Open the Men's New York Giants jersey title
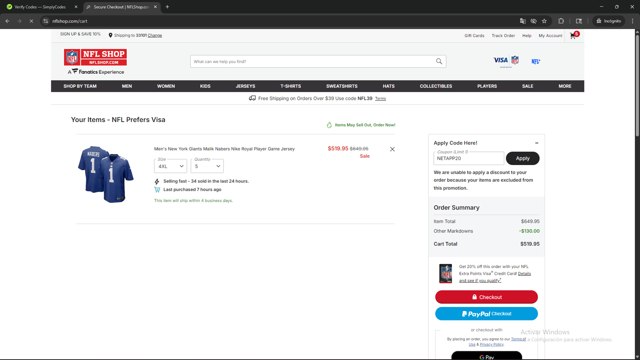The image size is (640, 360). click(x=224, y=149)
